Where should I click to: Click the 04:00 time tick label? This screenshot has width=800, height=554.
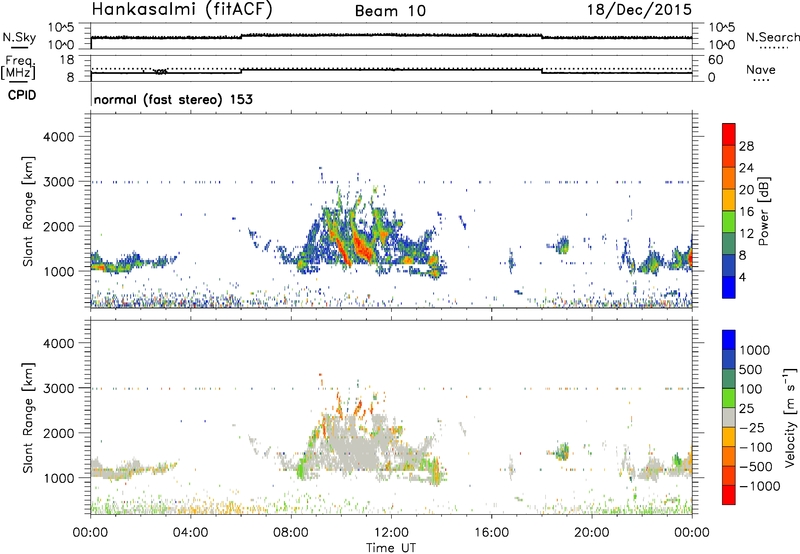pyautogui.click(x=190, y=533)
